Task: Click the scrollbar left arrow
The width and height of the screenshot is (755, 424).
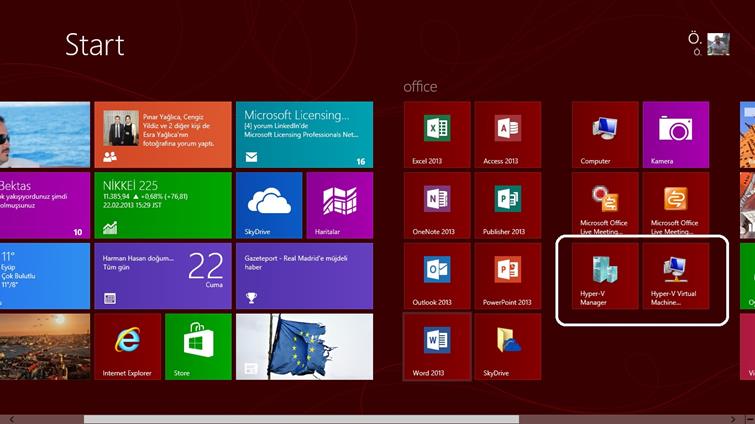Action: [x=12, y=419]
